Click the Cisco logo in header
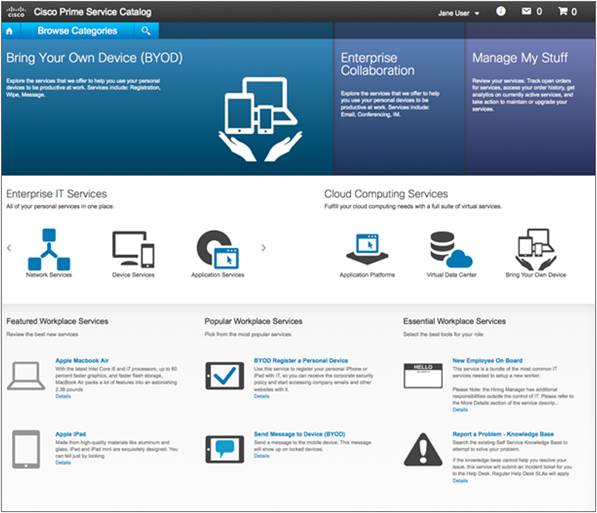 [x=16, y=11]
